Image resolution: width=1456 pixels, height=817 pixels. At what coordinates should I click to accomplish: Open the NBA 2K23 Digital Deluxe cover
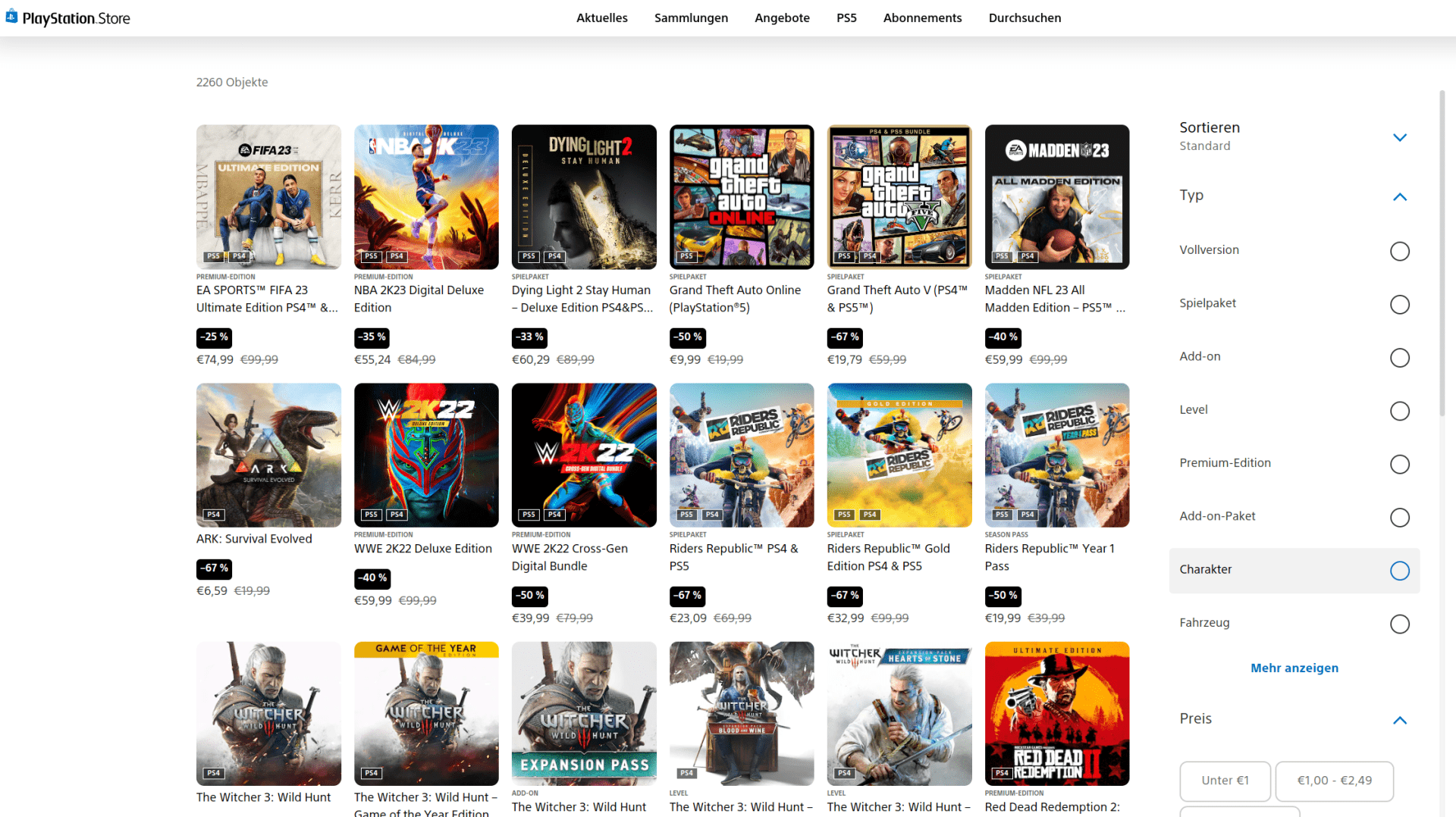pos(426,197)
